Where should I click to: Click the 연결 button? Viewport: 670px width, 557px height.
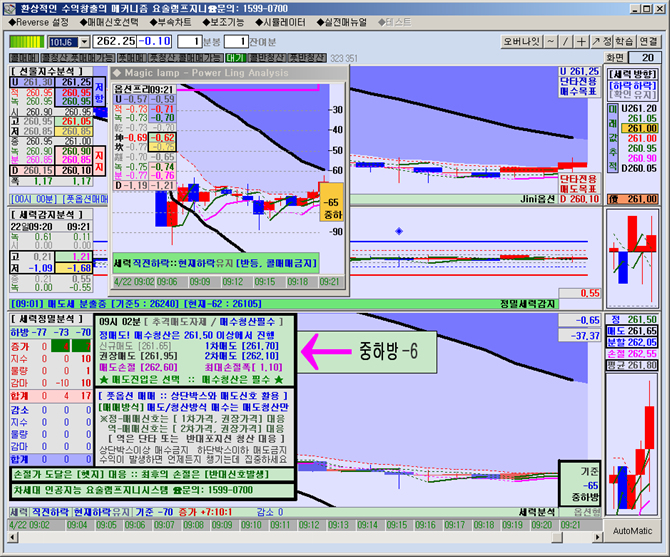648,41
